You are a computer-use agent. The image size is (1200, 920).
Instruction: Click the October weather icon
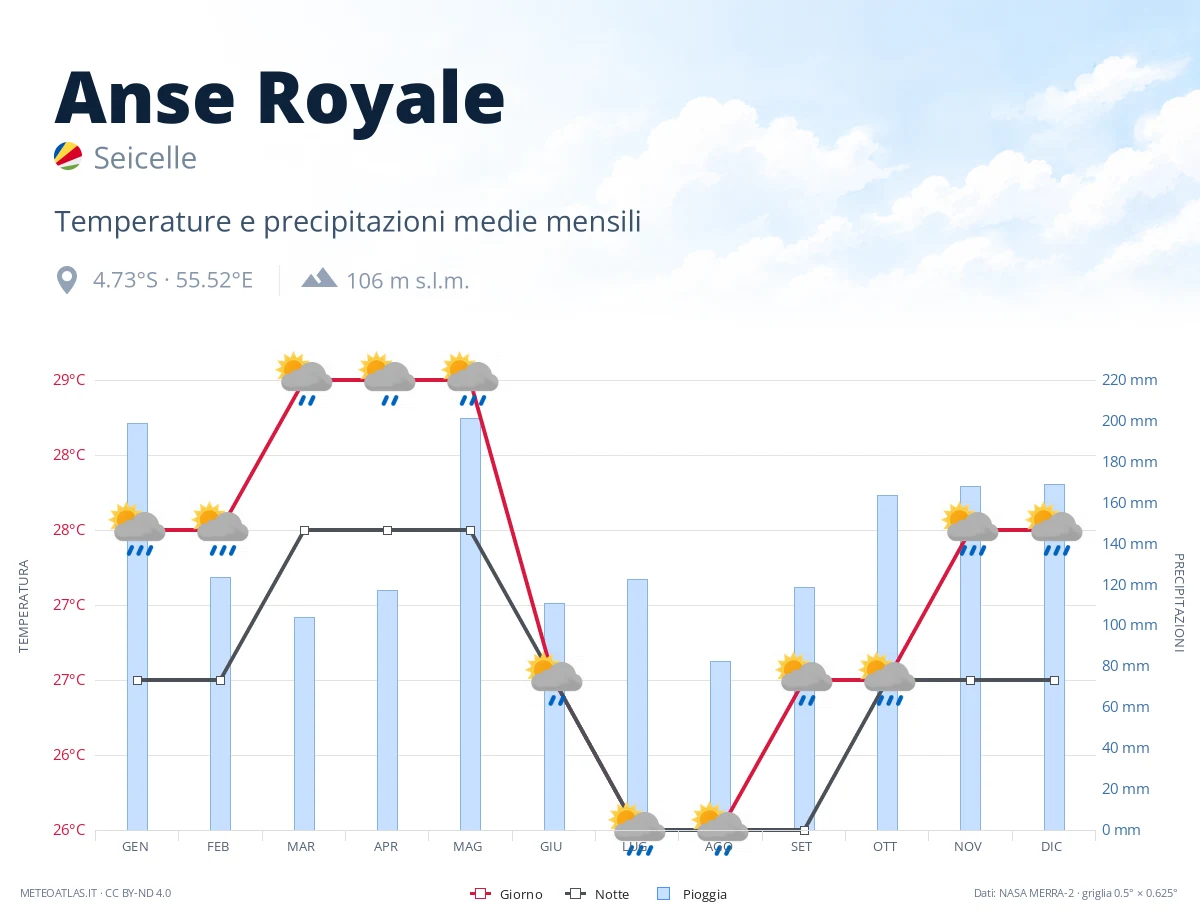click(888, 680)
